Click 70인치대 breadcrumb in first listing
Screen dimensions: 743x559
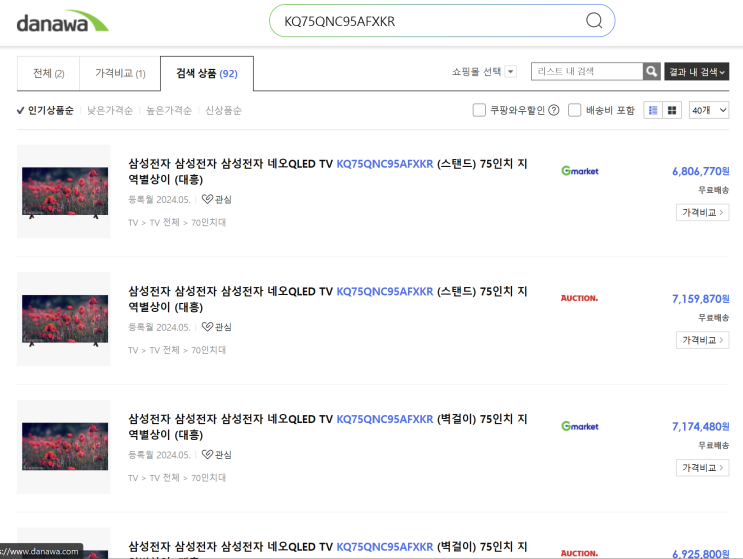(x=208, y=222)
